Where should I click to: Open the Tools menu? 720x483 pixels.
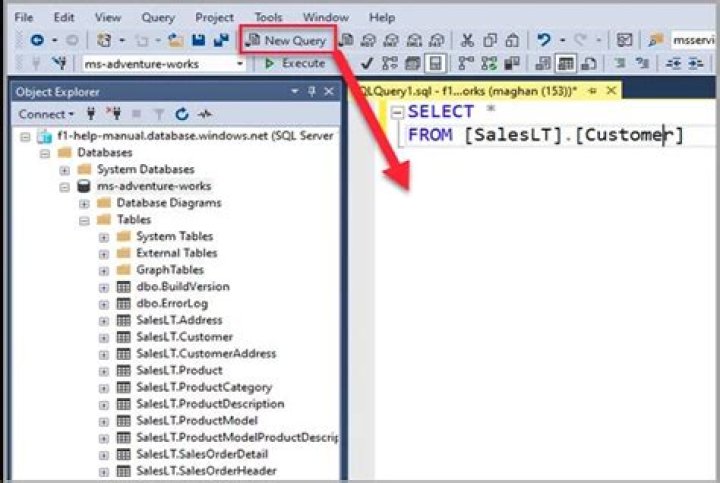point(268,17)
